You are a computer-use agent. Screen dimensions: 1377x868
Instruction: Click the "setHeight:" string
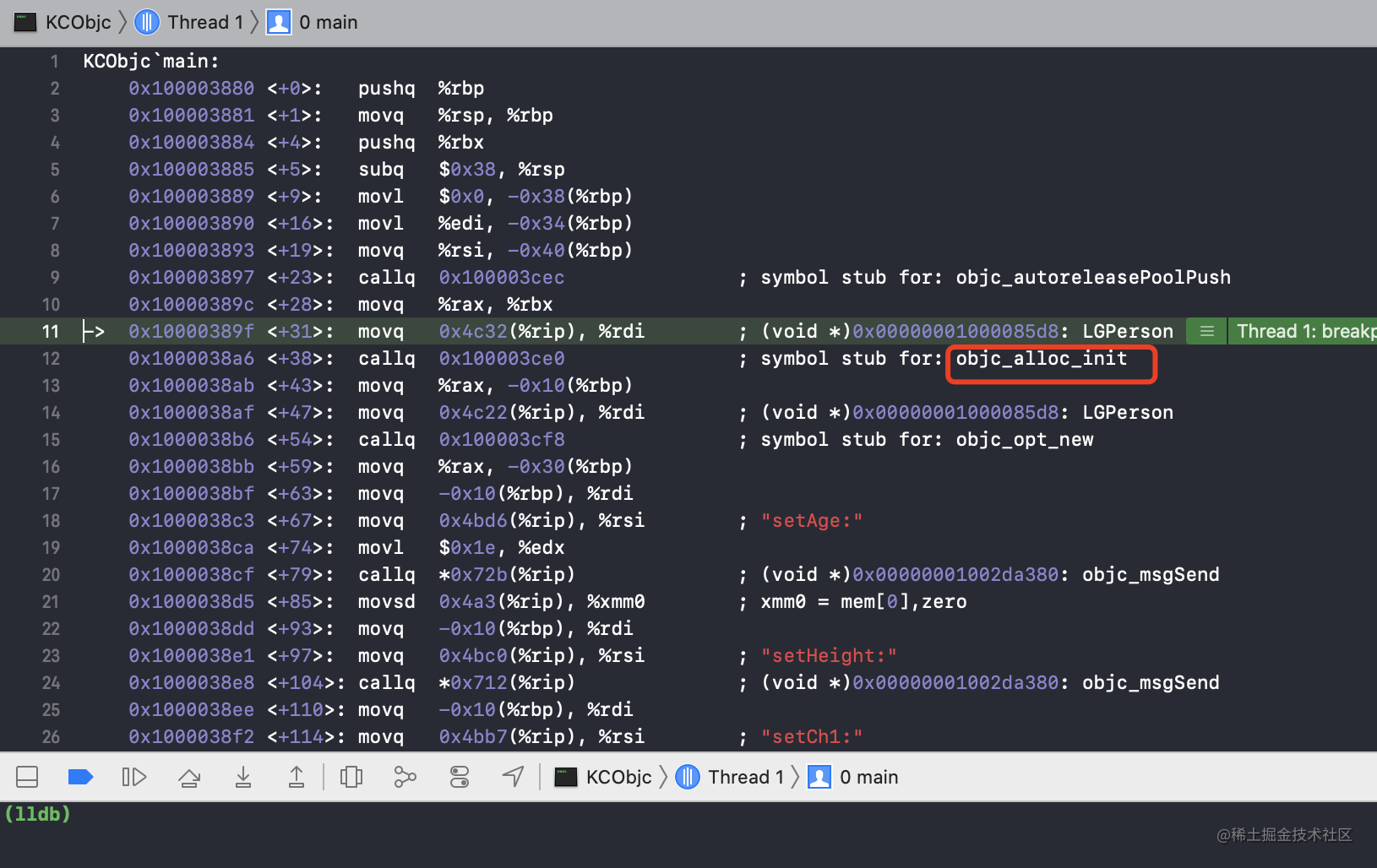(829, 655)
